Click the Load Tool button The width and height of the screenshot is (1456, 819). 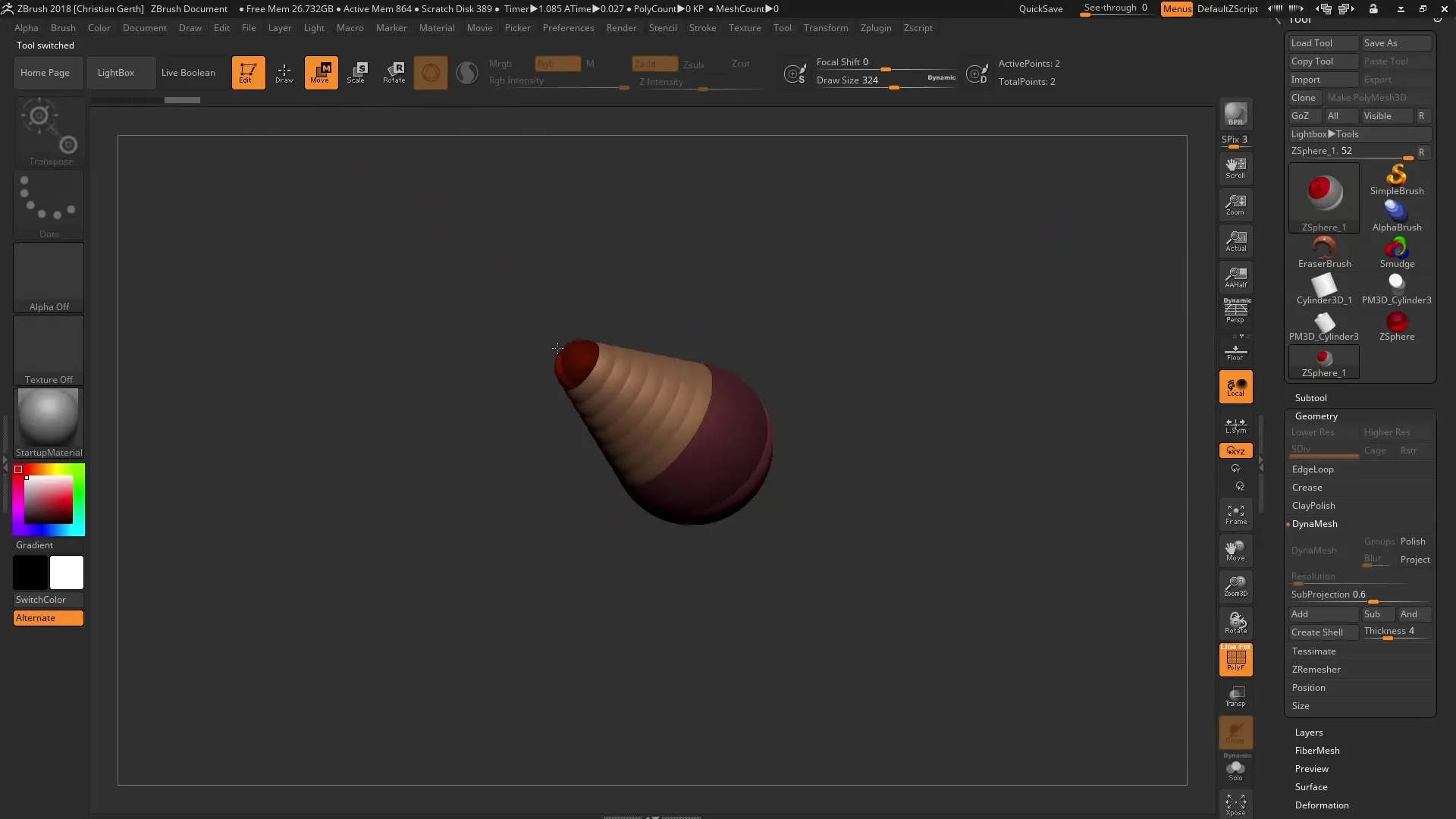coord(1323,43)
